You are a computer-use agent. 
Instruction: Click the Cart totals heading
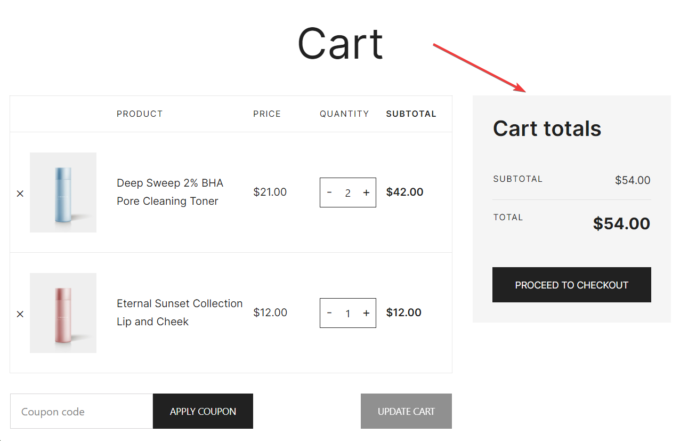(547, 129)
